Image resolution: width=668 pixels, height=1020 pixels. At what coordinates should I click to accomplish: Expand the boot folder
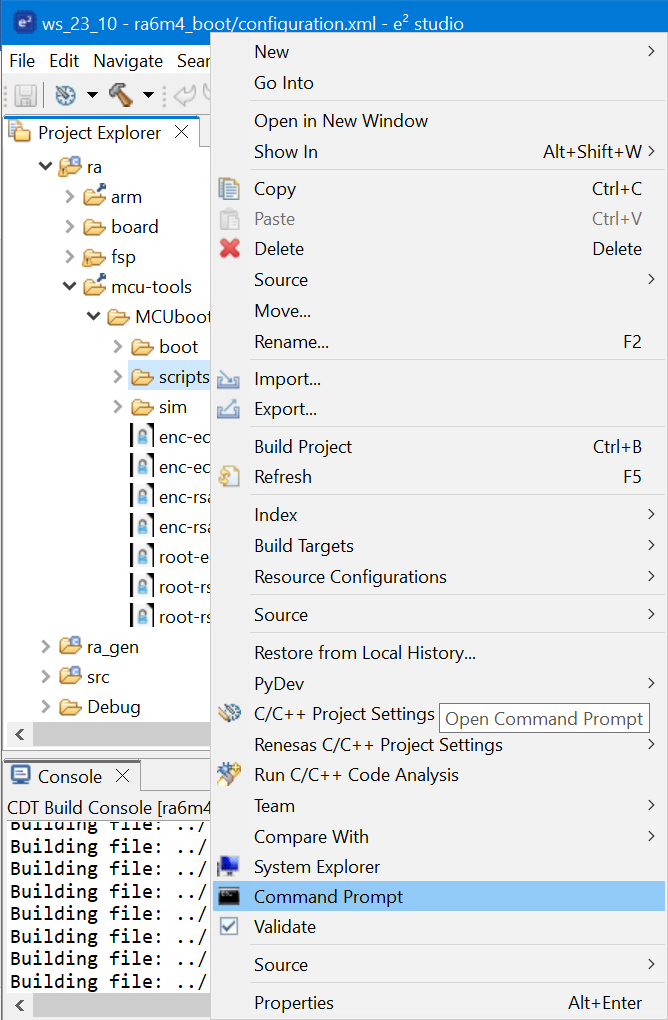(118, 346)
